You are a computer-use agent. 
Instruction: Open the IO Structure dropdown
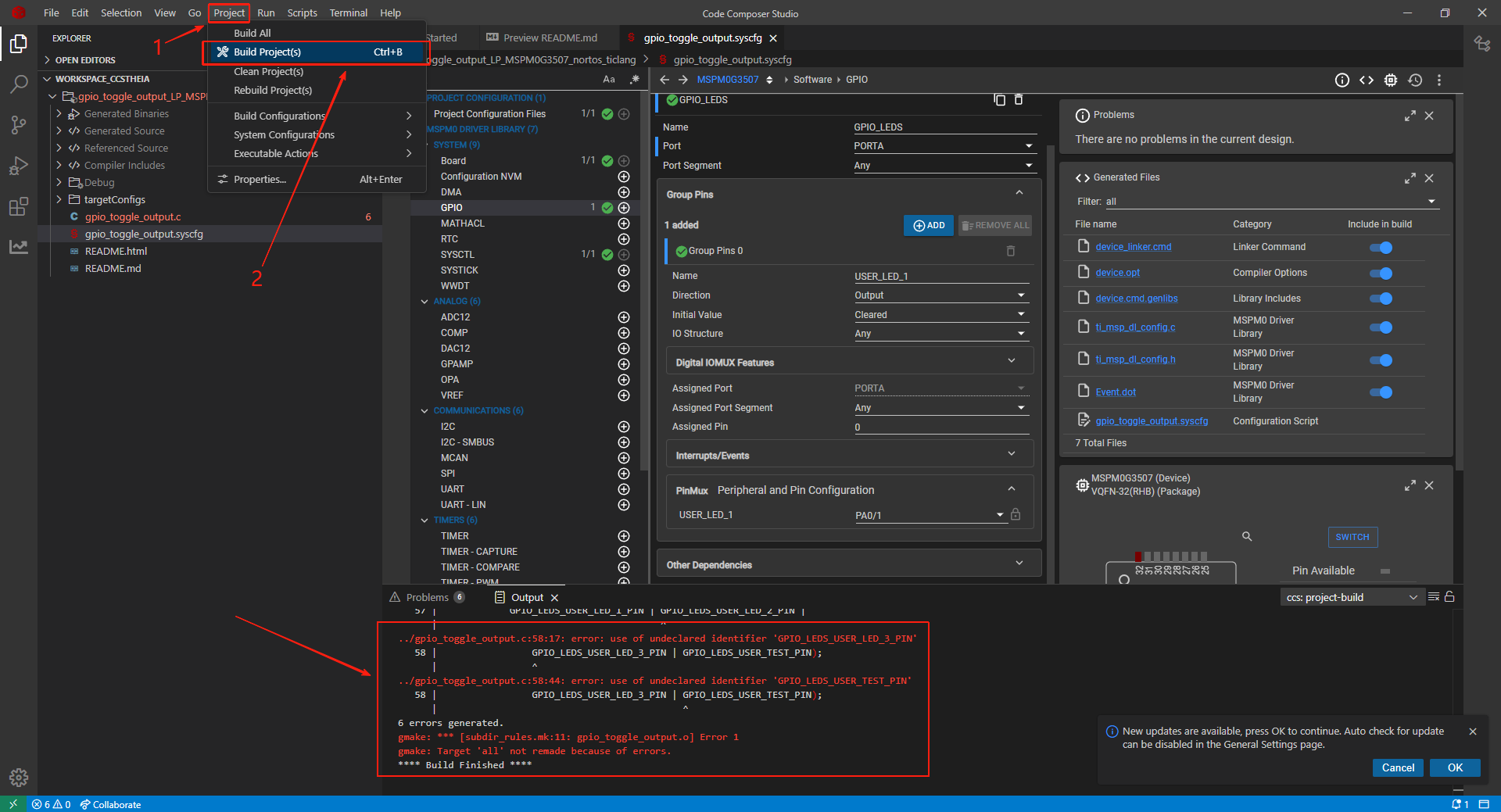[940, 334]
